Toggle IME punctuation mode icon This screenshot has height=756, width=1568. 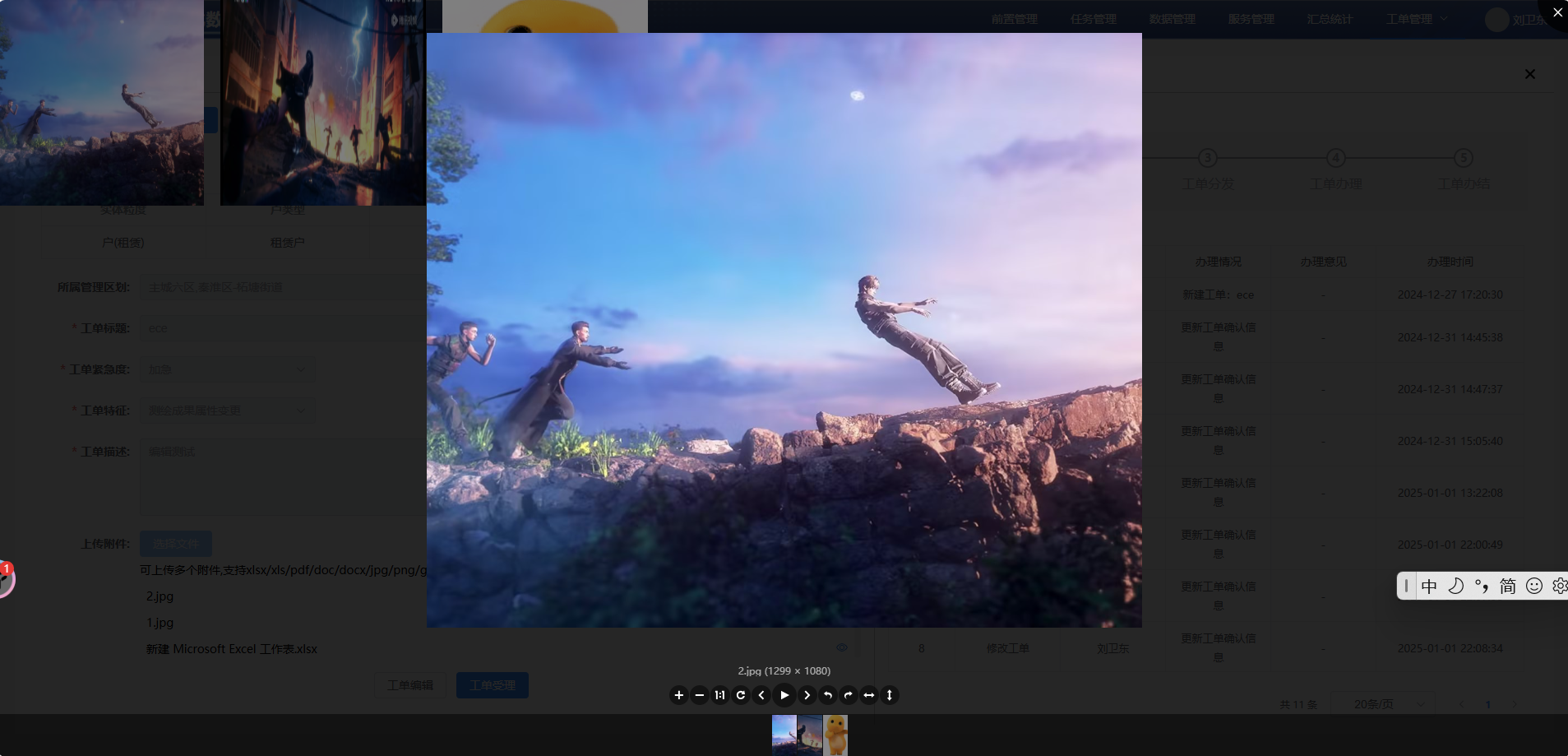pos(1482,586)
